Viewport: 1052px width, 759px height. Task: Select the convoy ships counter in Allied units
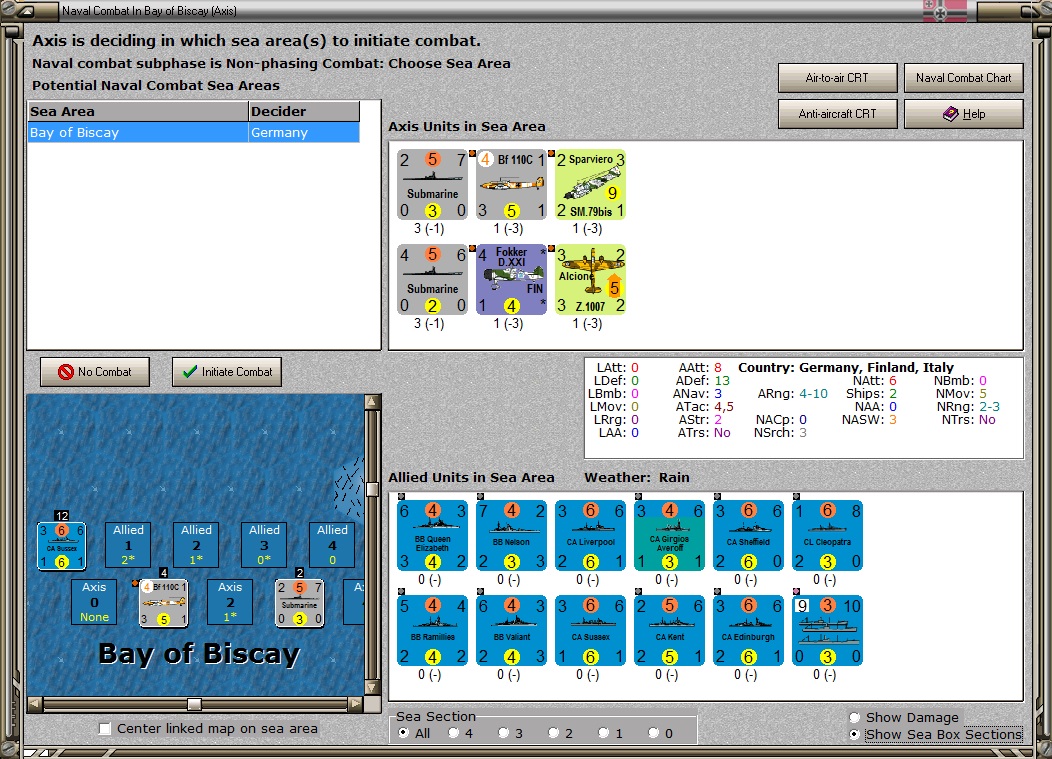click(x=827, y=631)
